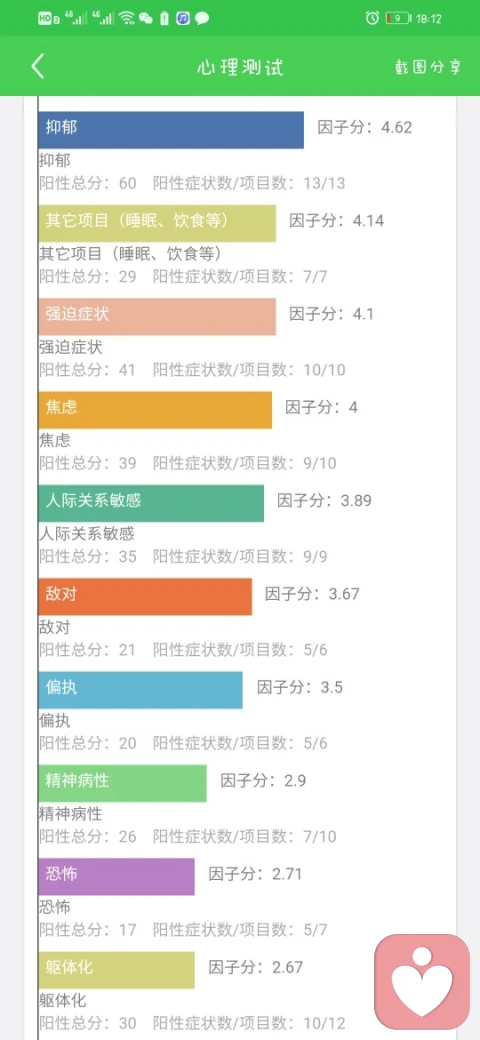This screenshot has height=1040, width=480.
Task: Select the light green 精神病性 bar
Action: 123,783
